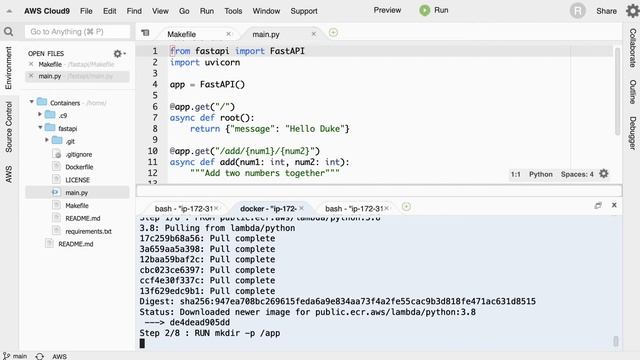
Task: Open the Support menu
Action: tap(304, 11)
